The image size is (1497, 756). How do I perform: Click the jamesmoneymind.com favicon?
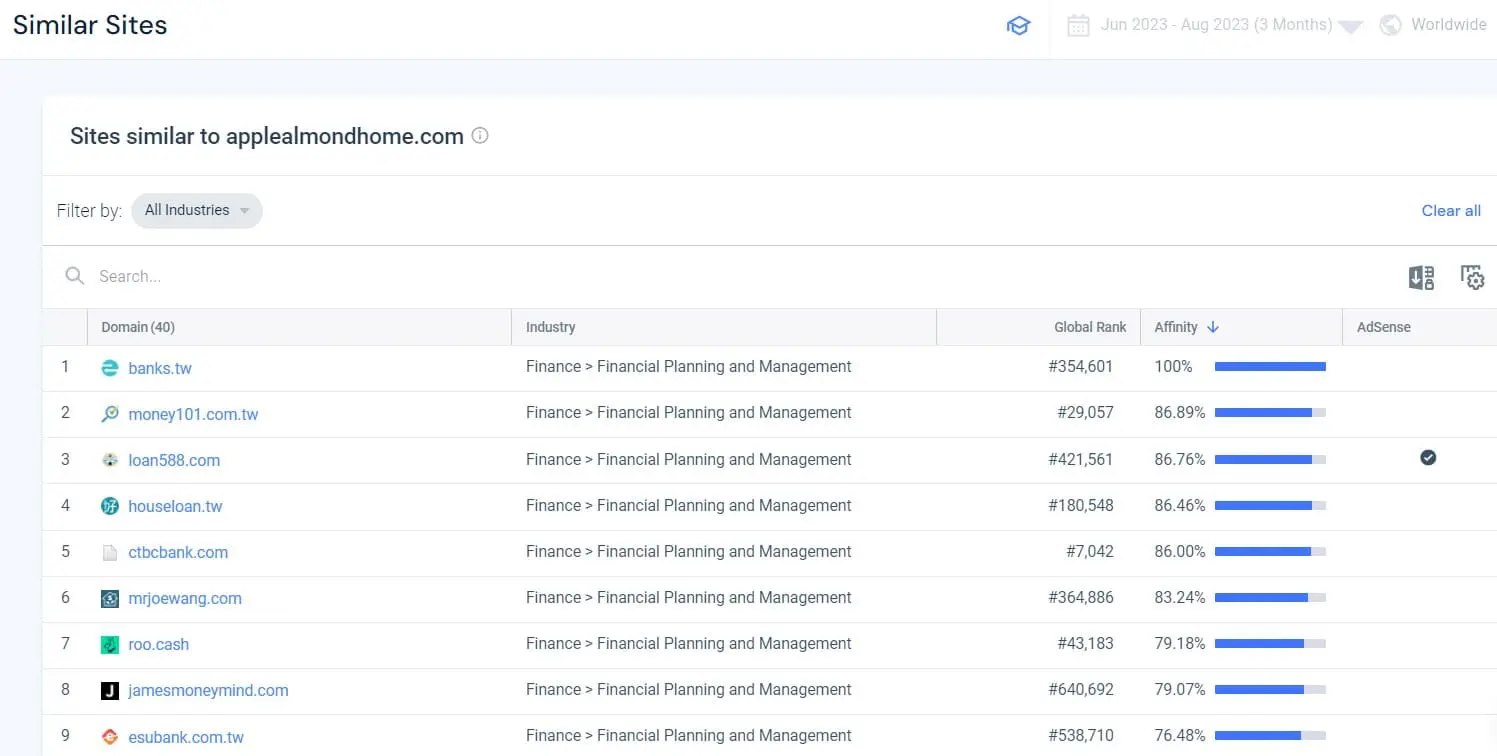(x=110, y=690)
